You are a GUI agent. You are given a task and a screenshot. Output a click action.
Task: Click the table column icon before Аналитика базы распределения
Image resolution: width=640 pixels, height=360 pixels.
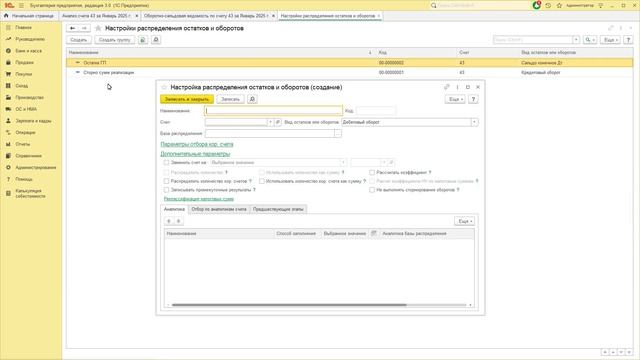coord(373,233)
